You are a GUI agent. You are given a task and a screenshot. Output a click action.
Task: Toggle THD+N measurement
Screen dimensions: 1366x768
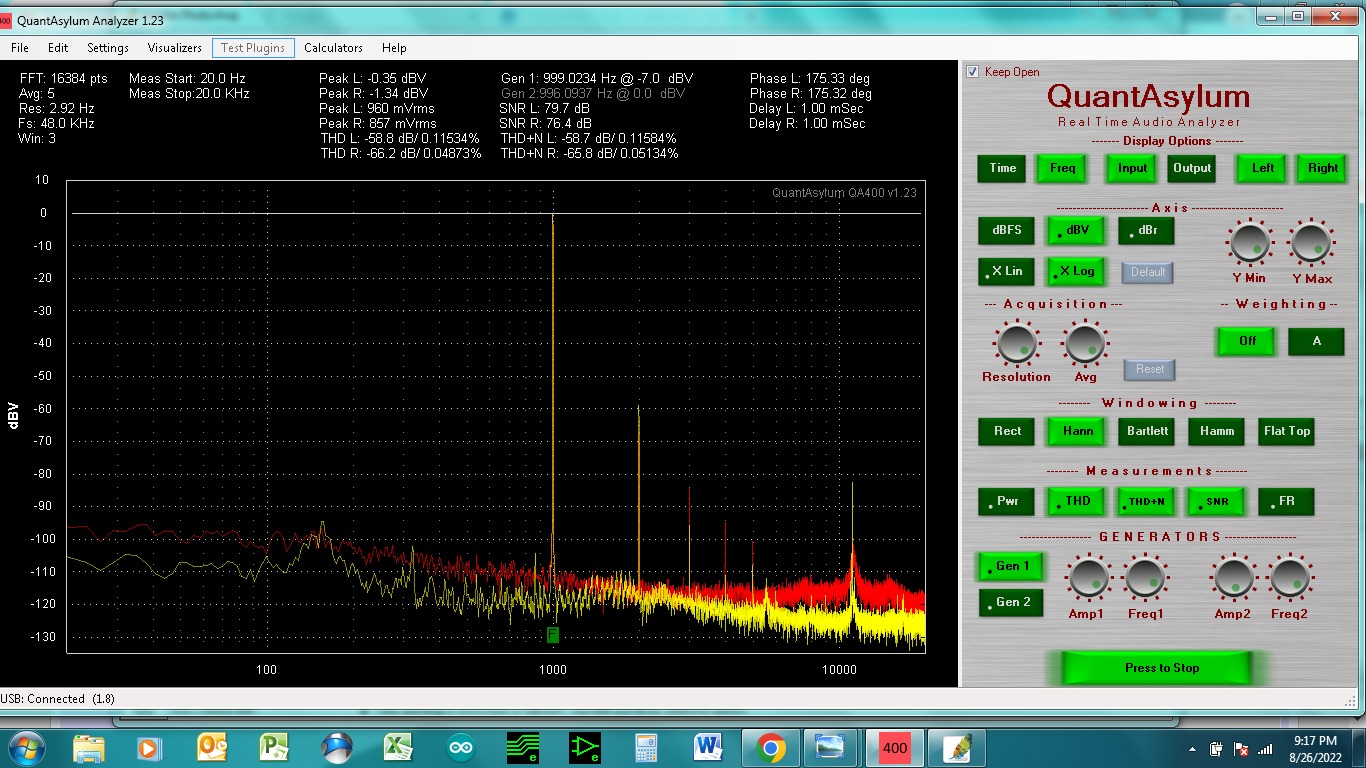[x=1147, y=501]
